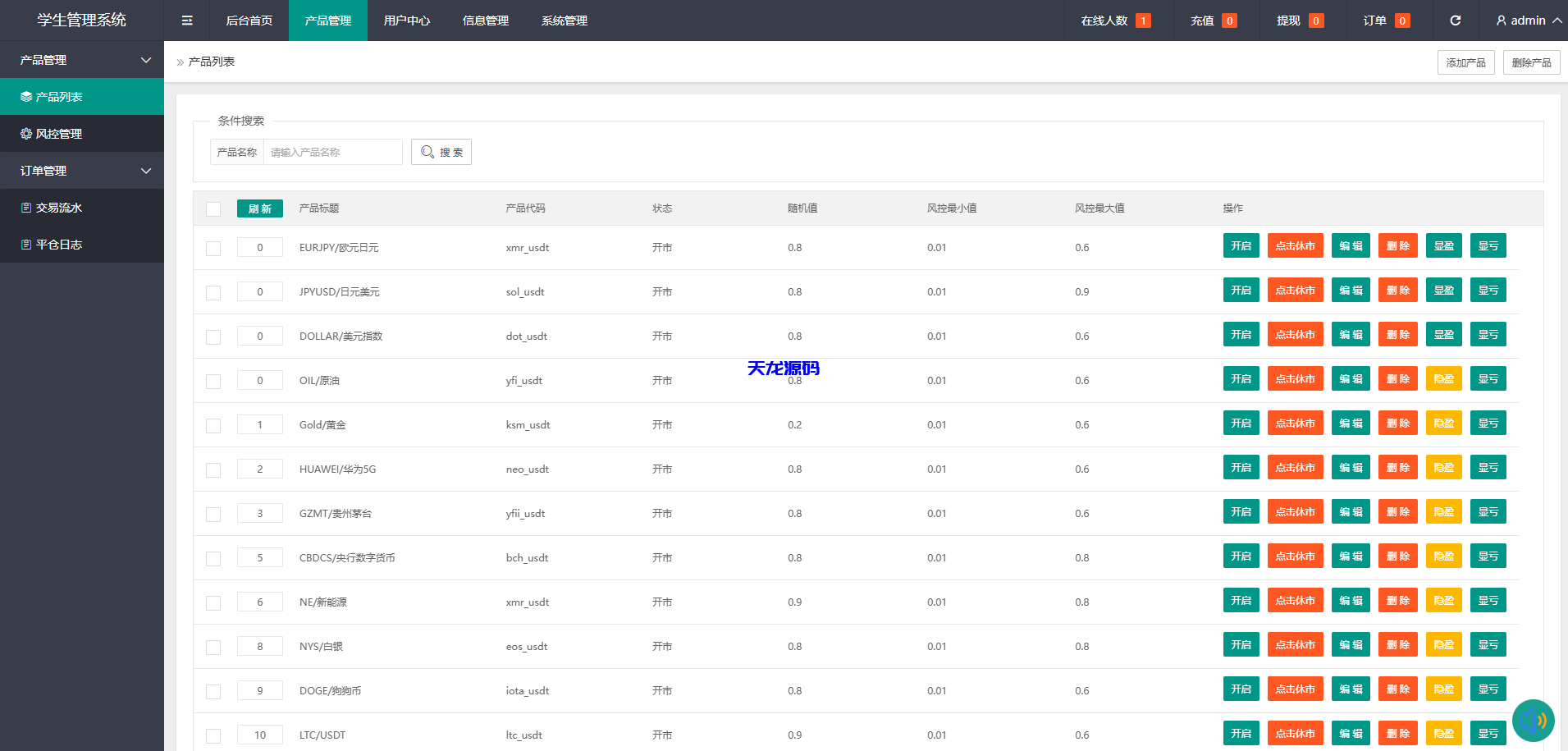Click the 添加产品 button
The height and width of the screenshot is (751, 1568).
tap(1465, 62)
